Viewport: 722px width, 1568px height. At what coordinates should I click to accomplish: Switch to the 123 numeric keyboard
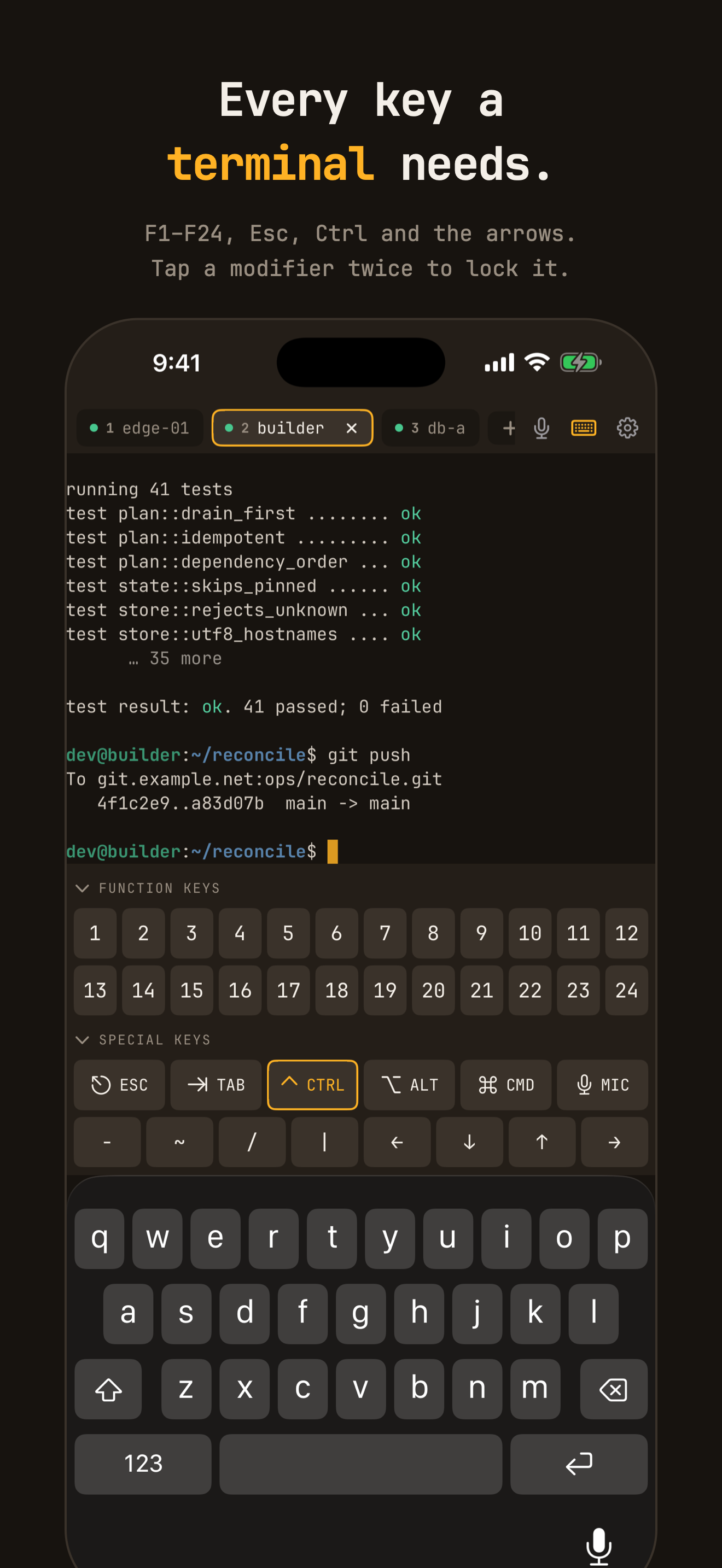143,1464
